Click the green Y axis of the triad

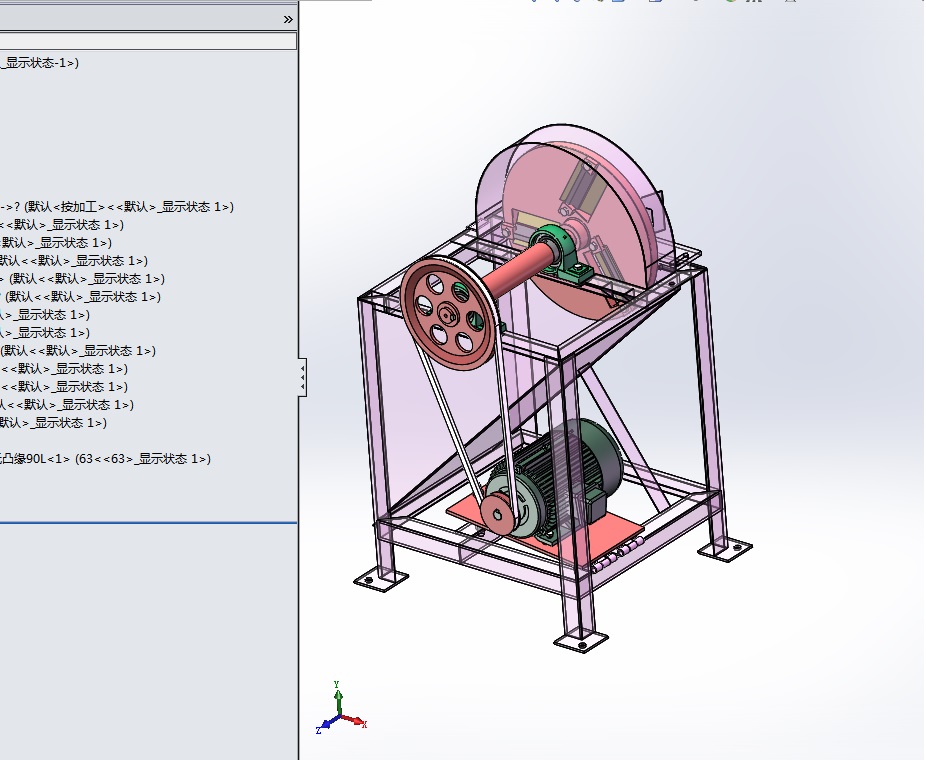click(x=337, y=698)
